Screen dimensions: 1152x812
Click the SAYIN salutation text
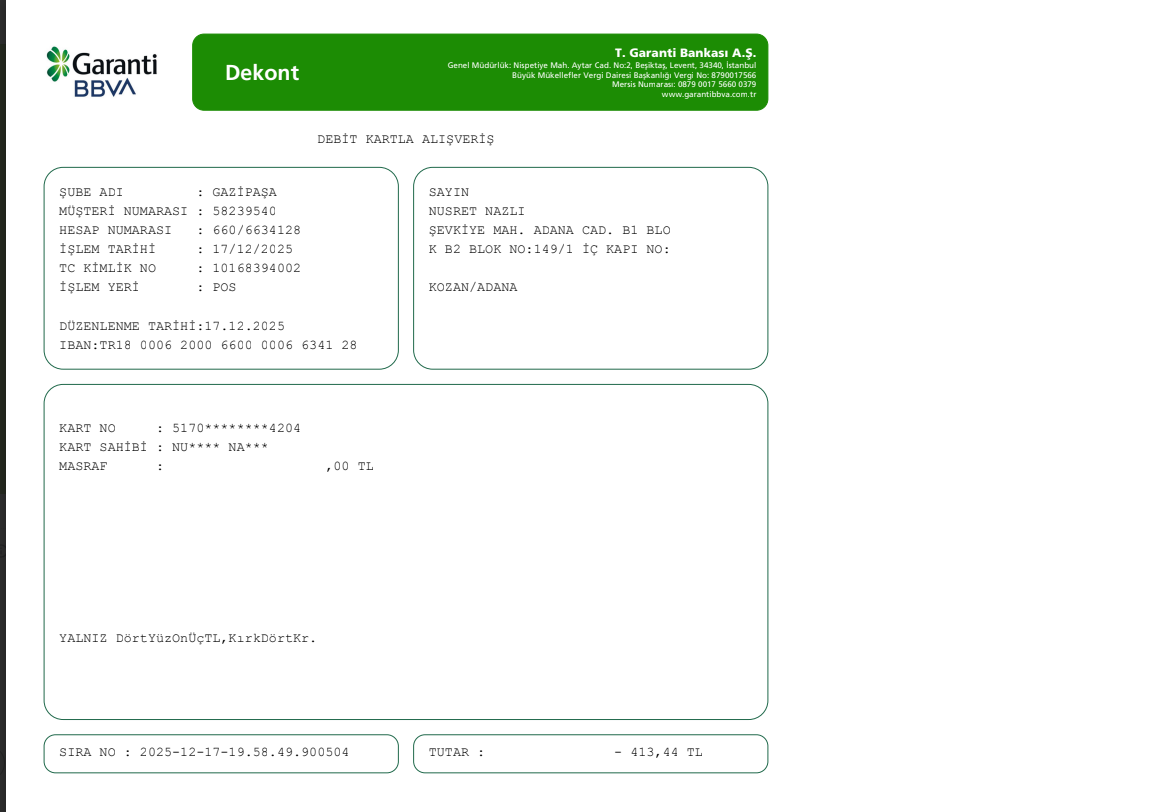[x=449, y=193]
